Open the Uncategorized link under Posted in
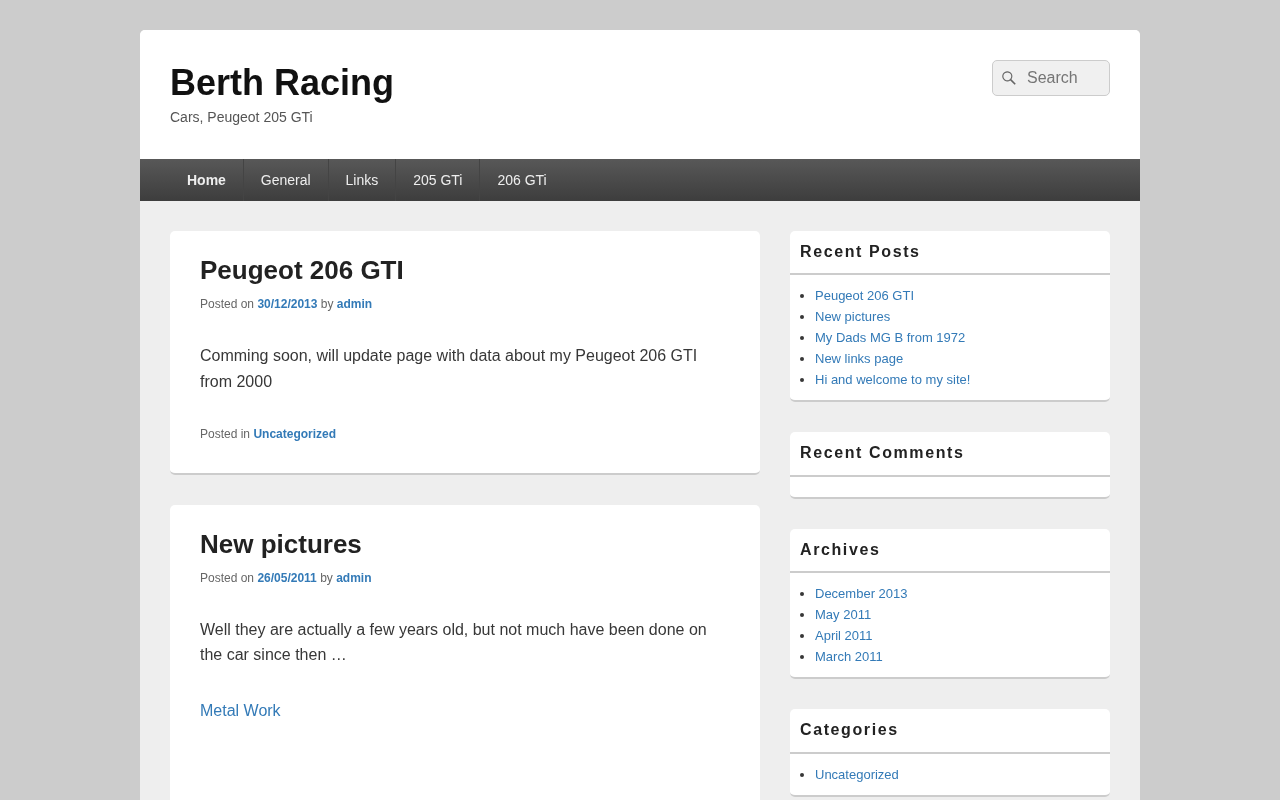This screenshot has height=800, width=1280. coord(295,434)
